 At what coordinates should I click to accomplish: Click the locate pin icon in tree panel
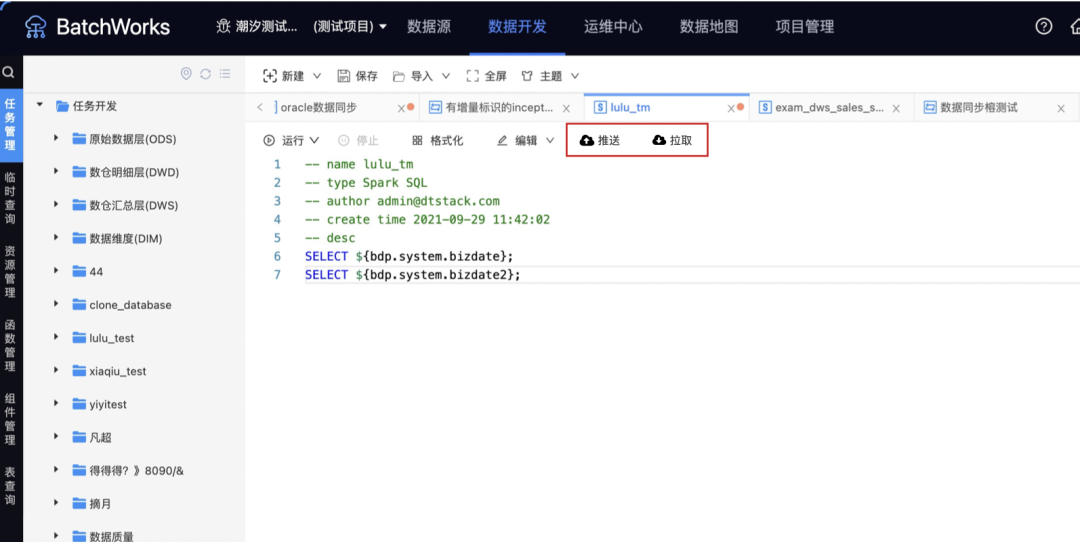[x=185, y=74]
